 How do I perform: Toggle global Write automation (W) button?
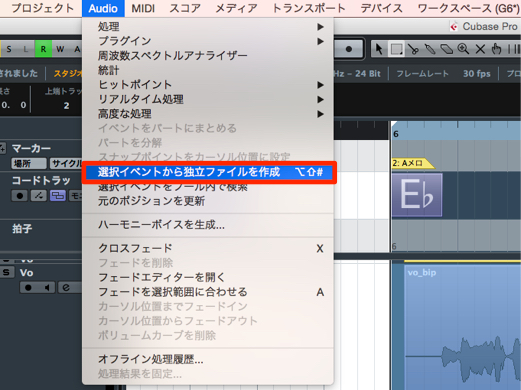60,49
